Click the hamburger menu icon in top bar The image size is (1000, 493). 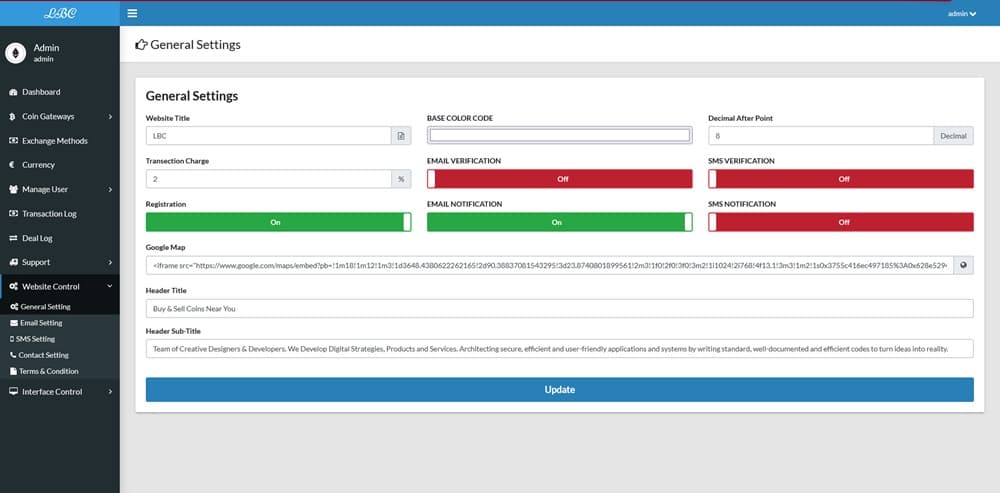[x=132, y=13]
